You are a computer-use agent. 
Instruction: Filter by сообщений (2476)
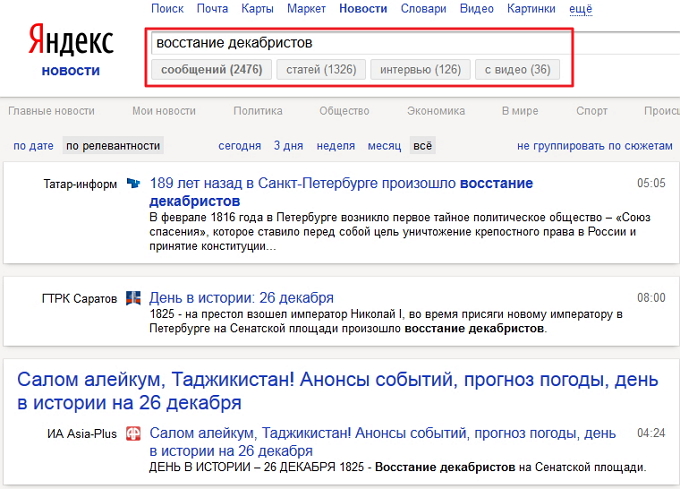click(212, 70)
